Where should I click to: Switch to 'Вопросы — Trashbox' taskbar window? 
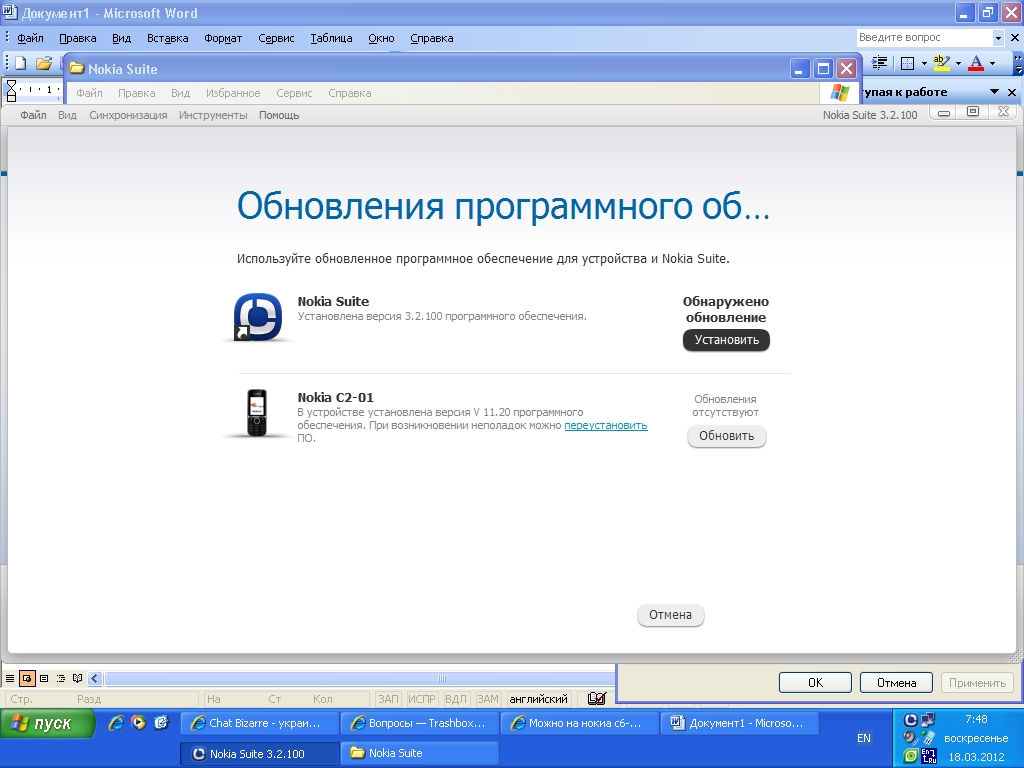point(419,723)
